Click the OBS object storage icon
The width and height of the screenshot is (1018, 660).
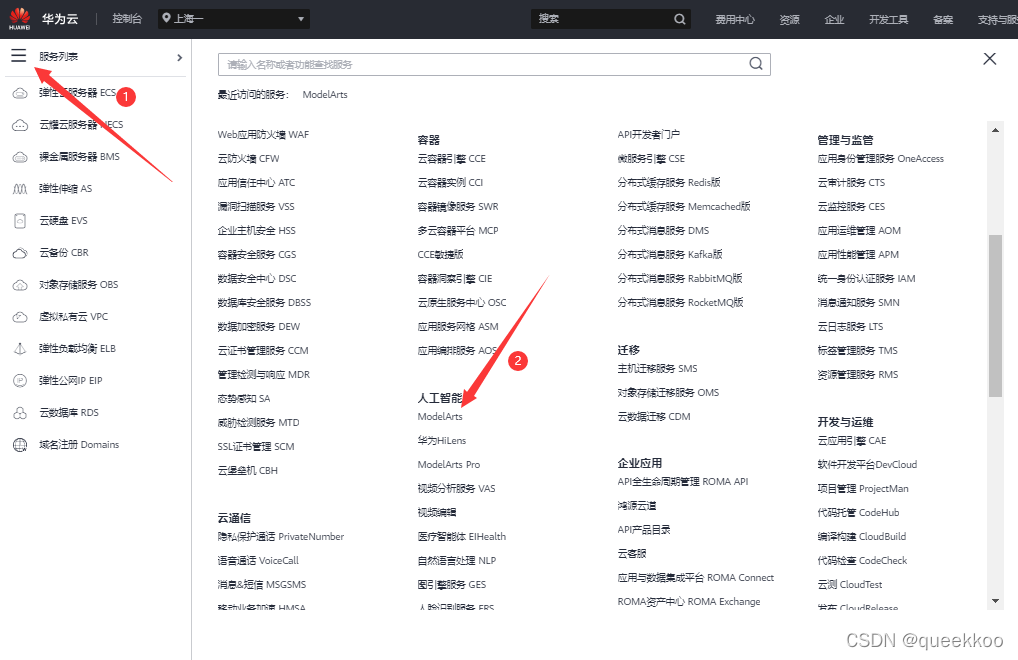pyautogui.click(x=20, y=285)
